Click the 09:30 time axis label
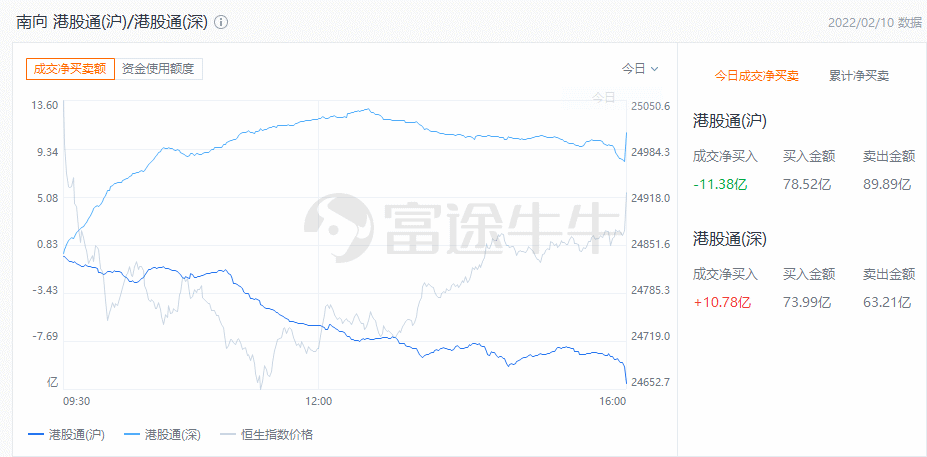Image resolution: width=927 pixels, height=457 pixels. coord(76,401)
